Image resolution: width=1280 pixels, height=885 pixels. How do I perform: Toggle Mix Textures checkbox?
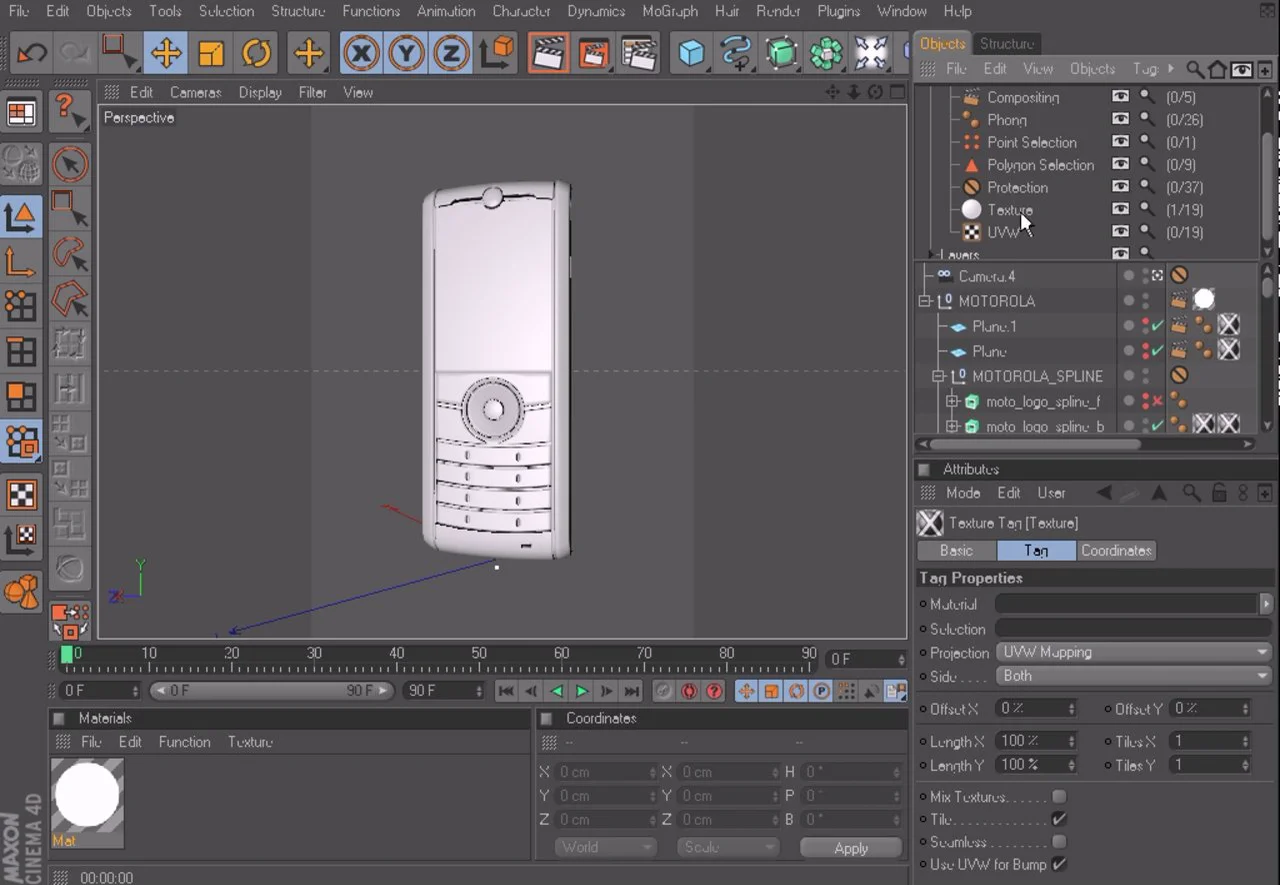click(1059, 797)
